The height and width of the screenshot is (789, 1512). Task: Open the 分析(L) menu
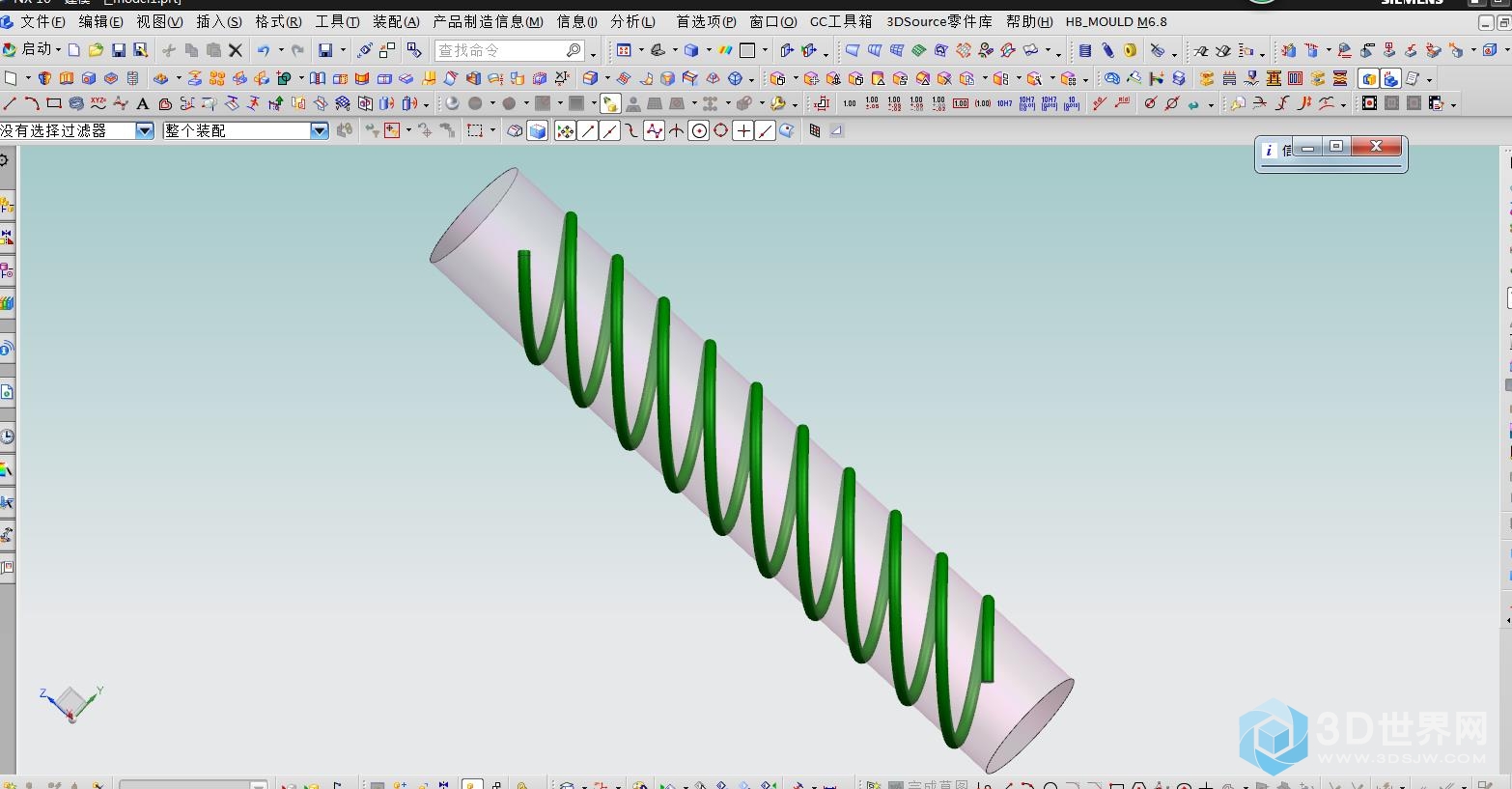632,21
